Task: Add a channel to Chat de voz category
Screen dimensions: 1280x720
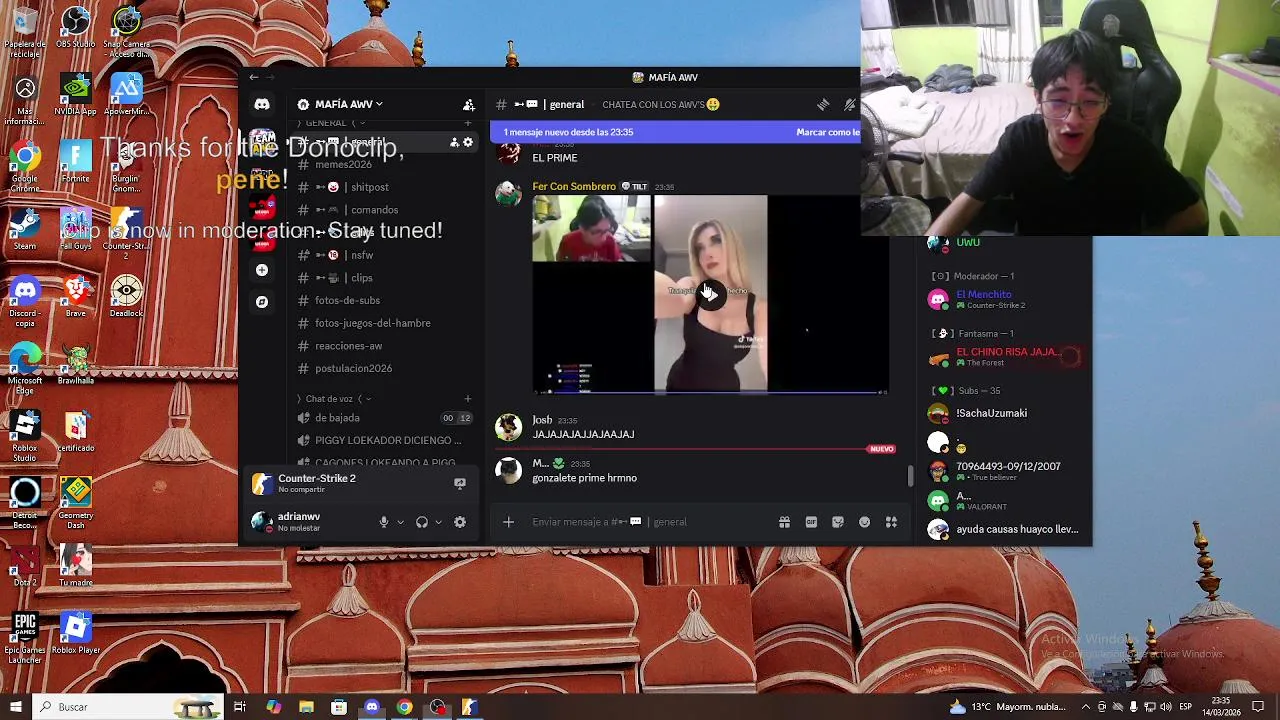Action: 467,399
